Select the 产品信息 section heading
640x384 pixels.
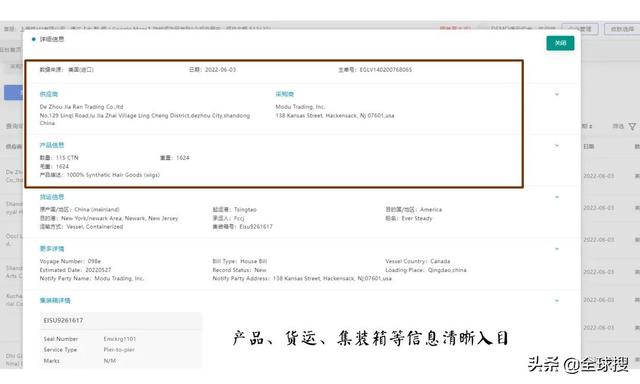pyautogui.click(x=52, y=145)
